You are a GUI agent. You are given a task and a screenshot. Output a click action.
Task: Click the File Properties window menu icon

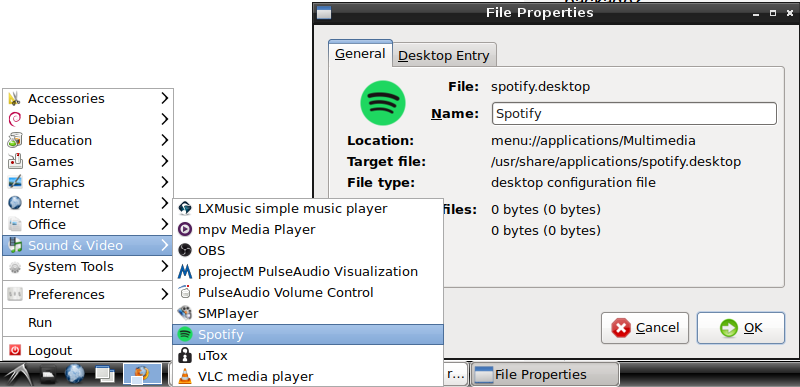coord(324,13)
